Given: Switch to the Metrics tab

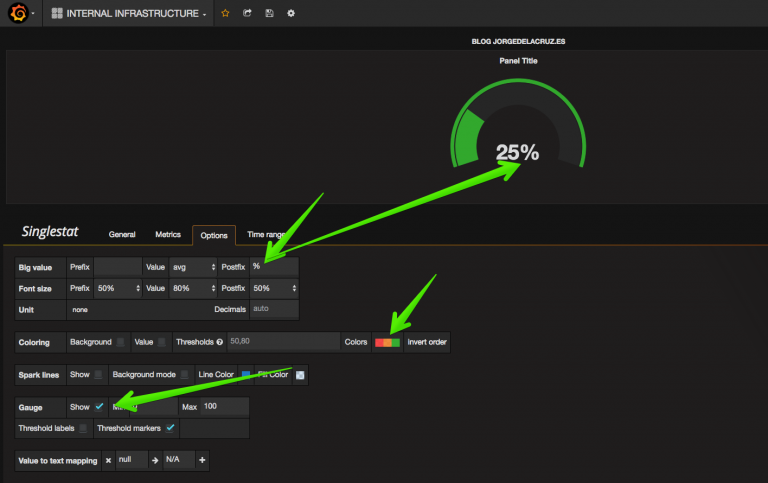Looking at the screenshot, I should tap(168, 235).
